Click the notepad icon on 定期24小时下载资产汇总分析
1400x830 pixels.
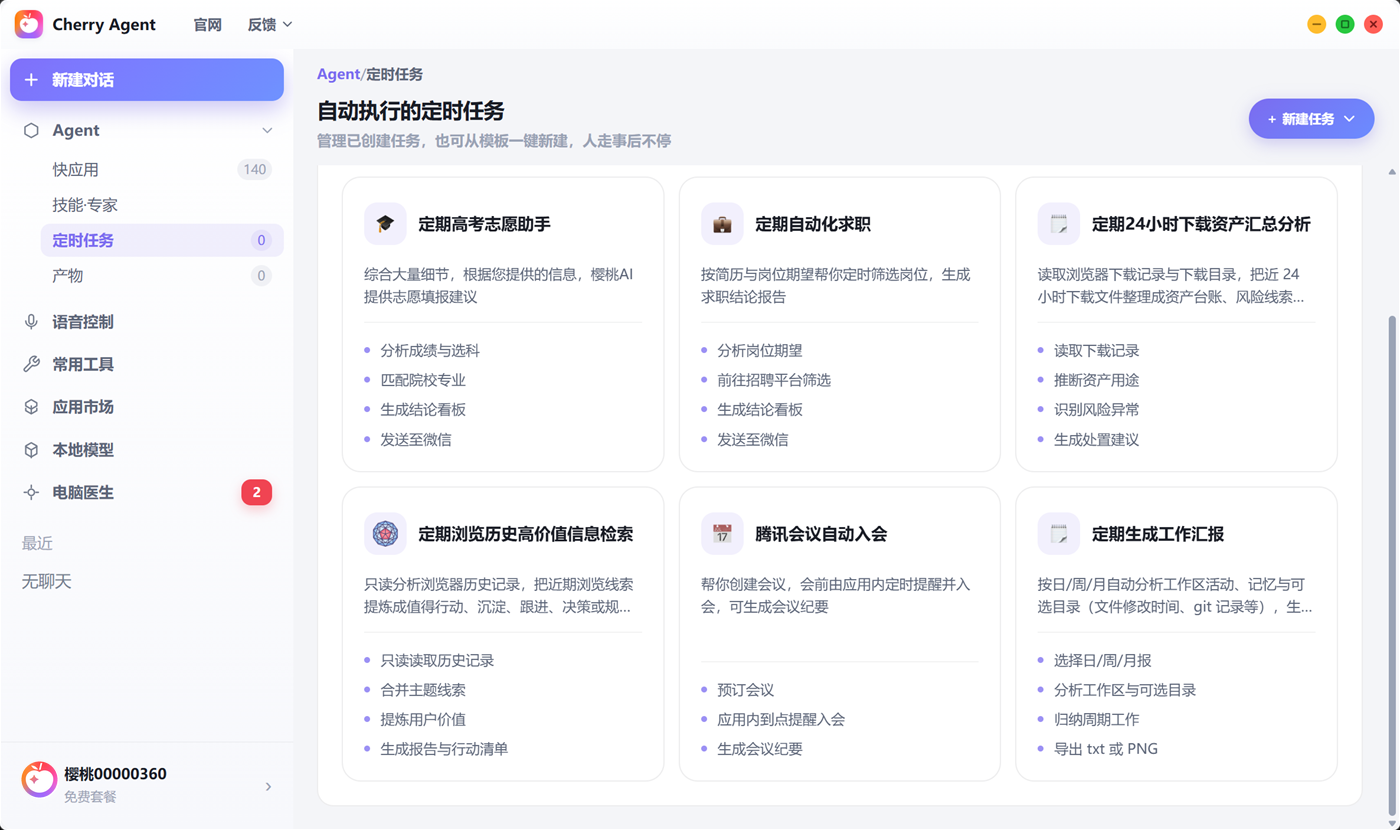(1058, 224)
